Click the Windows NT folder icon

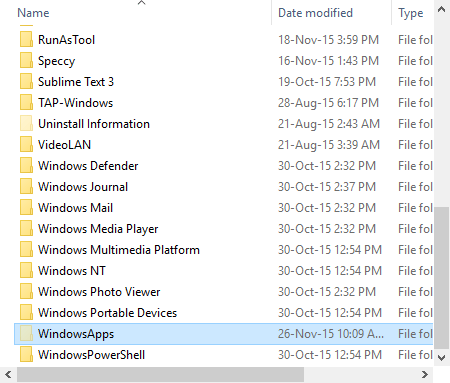pos(26,271)
